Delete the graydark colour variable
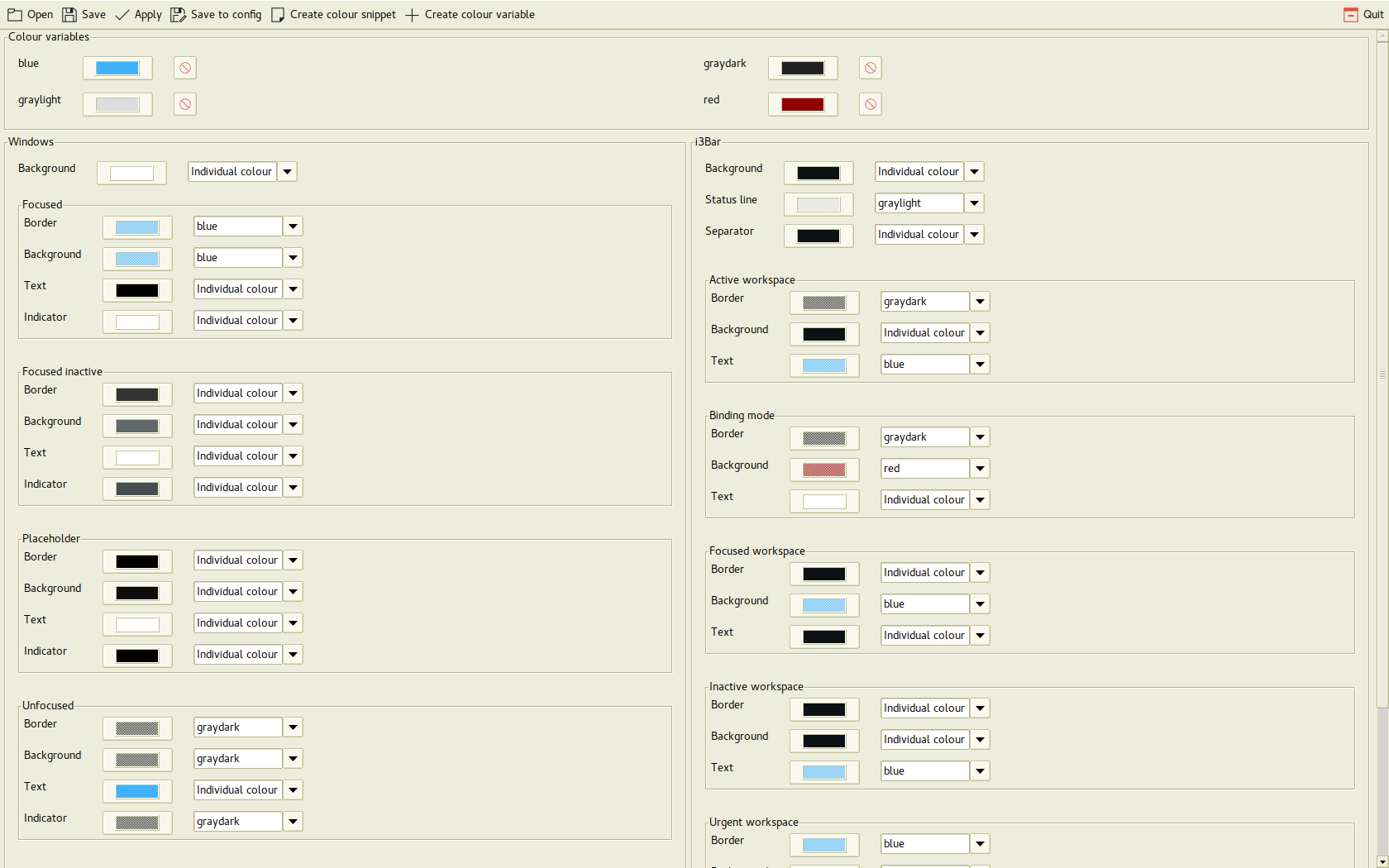Image resolution: width=1389 pixels, height=868 pixels. [x=871, y=68]
